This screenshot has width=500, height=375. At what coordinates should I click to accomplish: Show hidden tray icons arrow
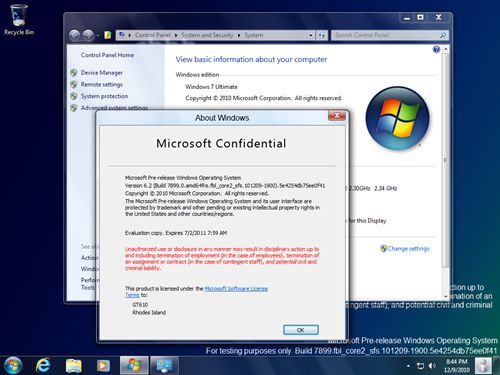(x=408, y=366)
